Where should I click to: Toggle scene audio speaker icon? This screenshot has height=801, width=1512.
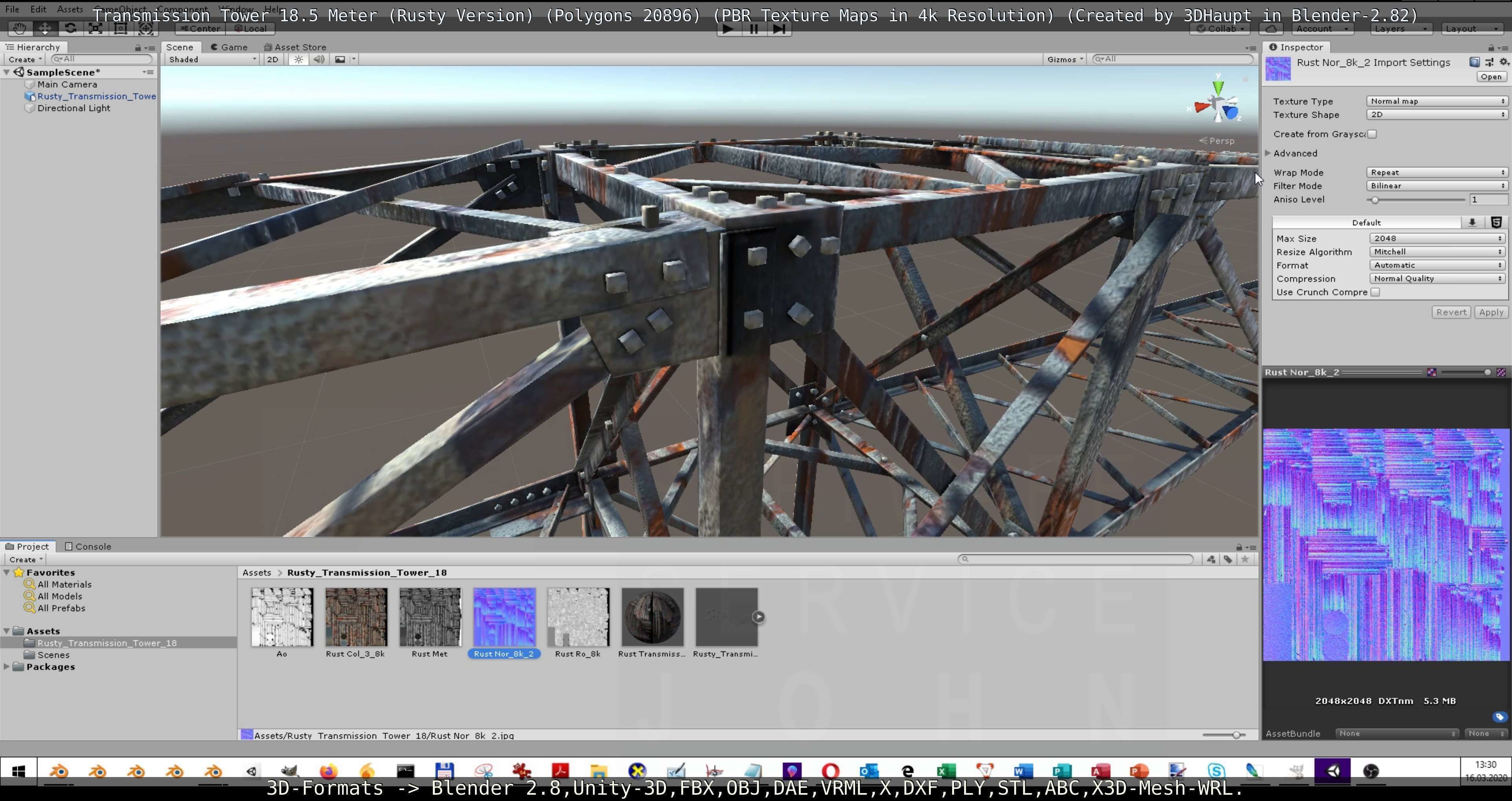[319, 59]
